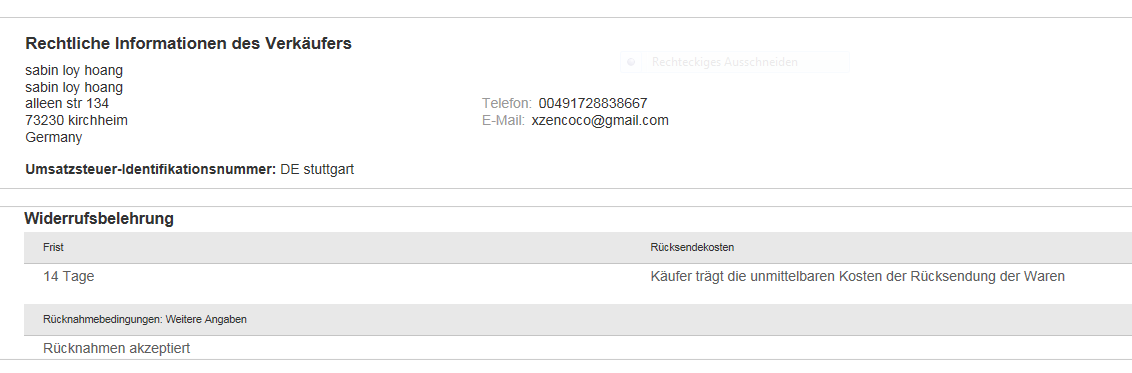Click the 73230 kirchheim postal line
This screenshot has width=1132, height=373.
point(77,120)
